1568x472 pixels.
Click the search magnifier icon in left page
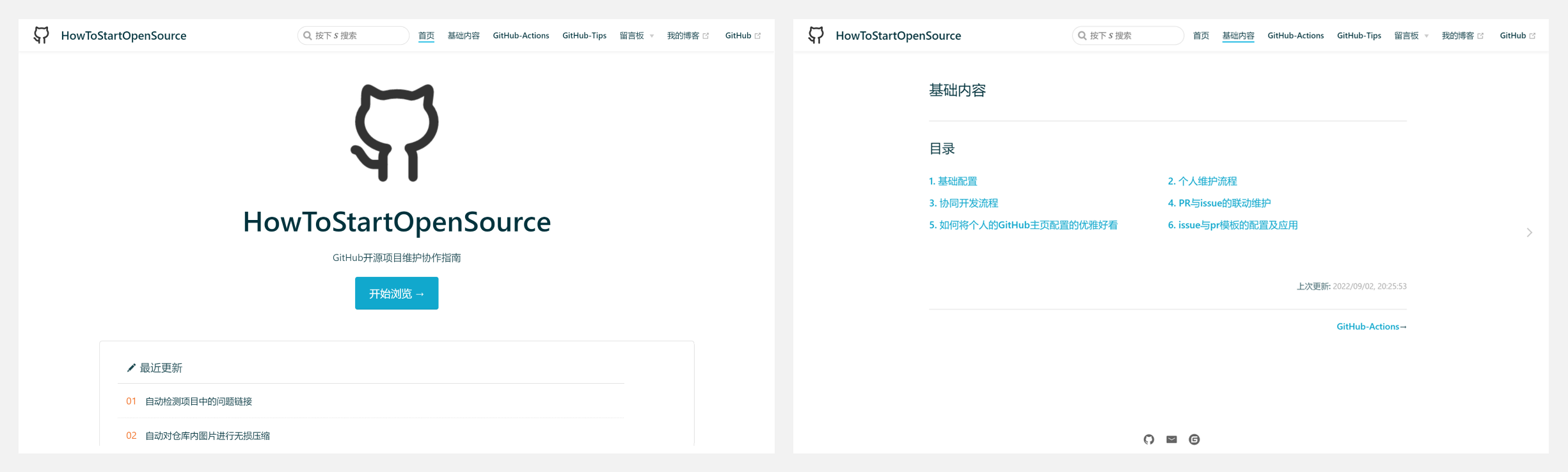(308, 36)
